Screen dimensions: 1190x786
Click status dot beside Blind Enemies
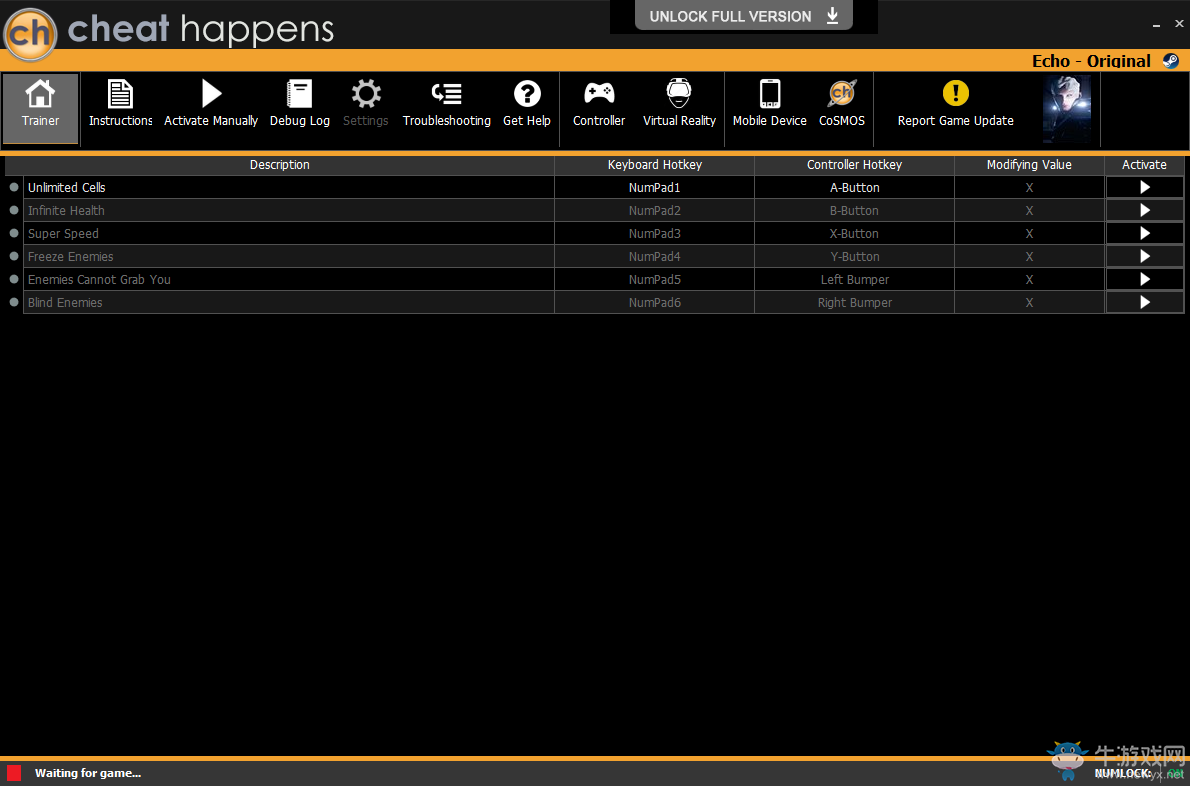coord(14,302)
